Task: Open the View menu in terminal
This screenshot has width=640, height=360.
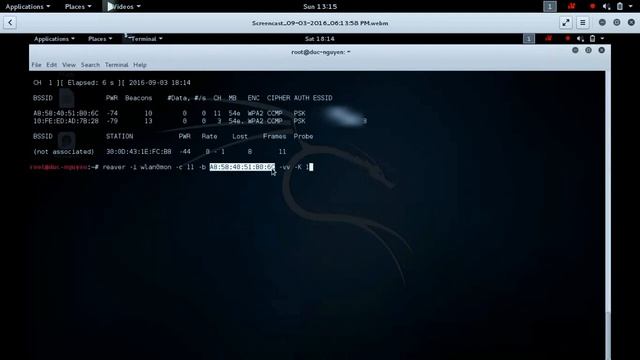Action: click(x=69, y=65)
